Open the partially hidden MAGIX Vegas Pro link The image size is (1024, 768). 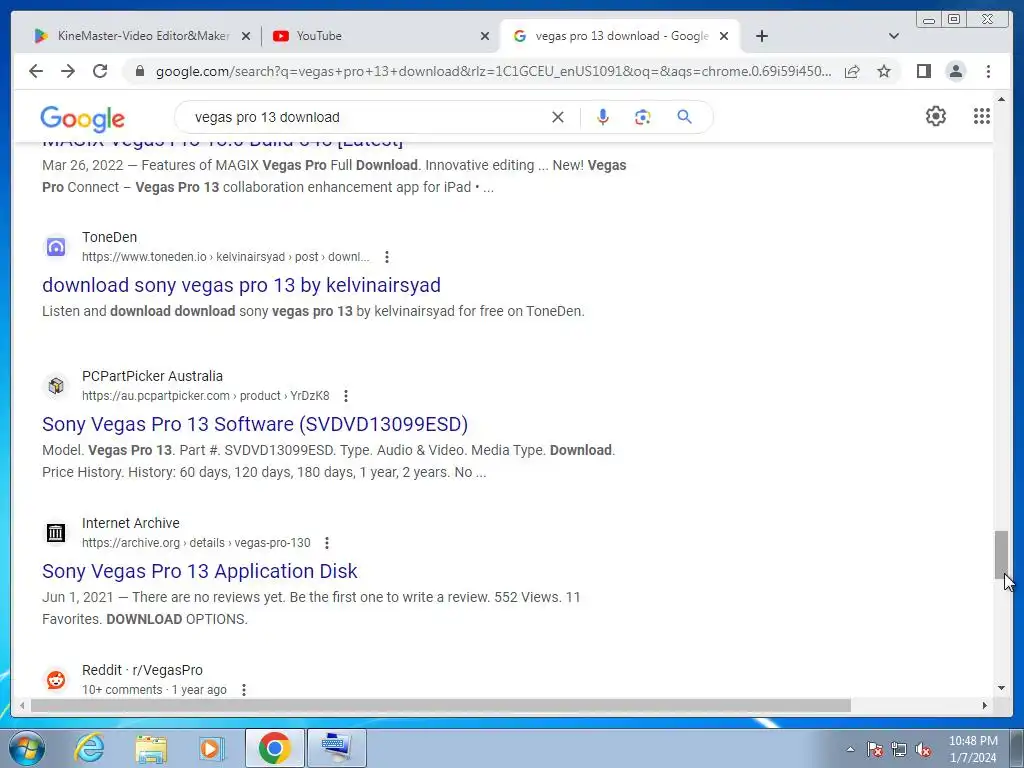pos(222,144)
